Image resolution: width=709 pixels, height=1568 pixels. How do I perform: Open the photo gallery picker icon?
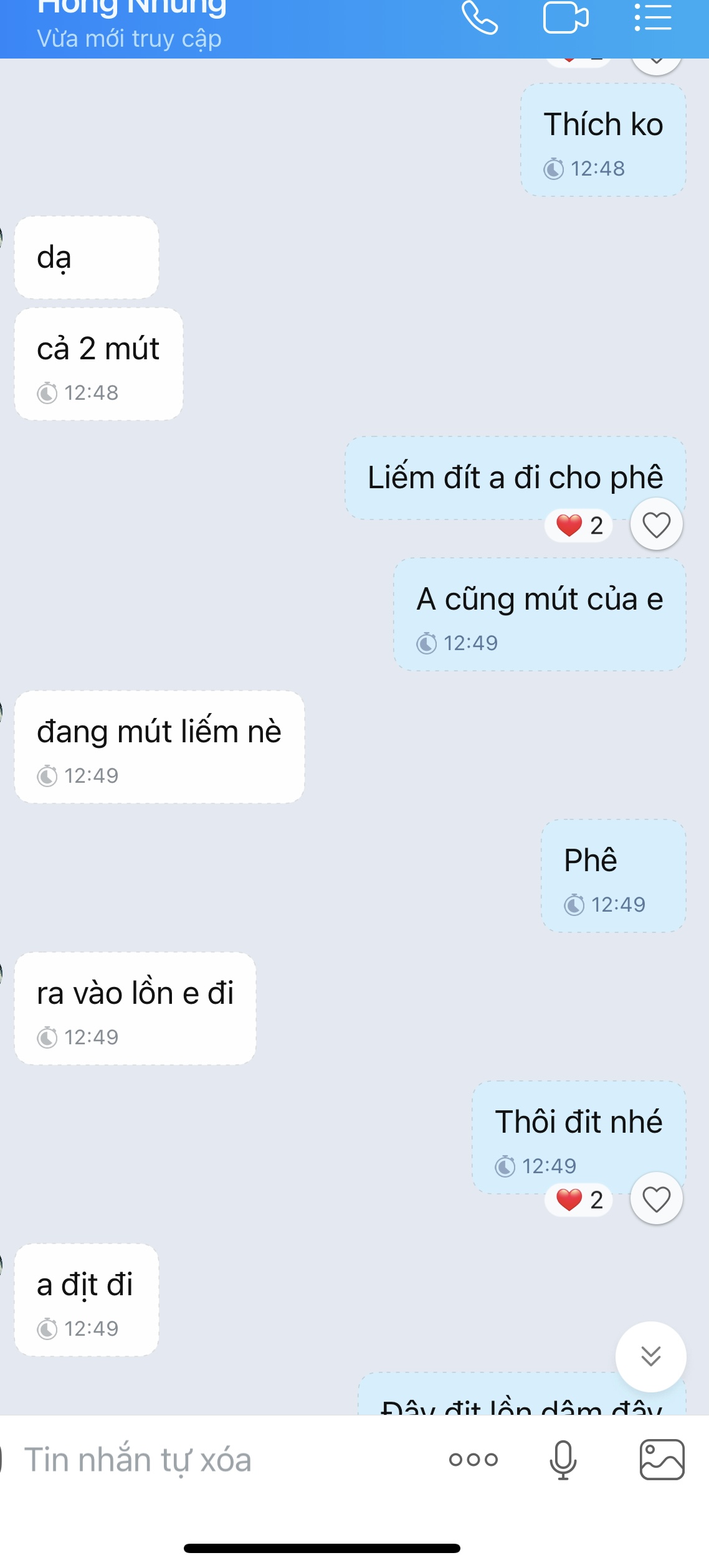[x=662, y=1459]
